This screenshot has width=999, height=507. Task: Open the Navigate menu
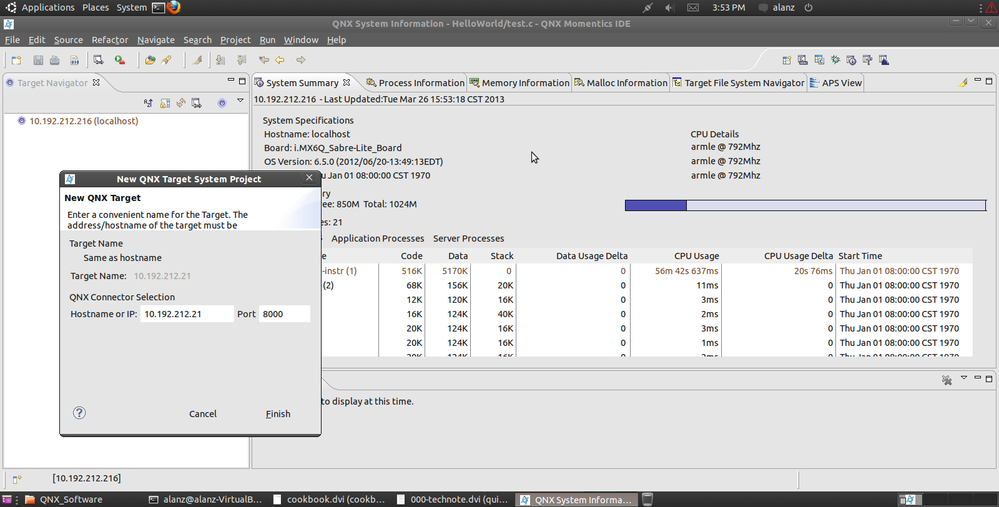pos(155,39)
